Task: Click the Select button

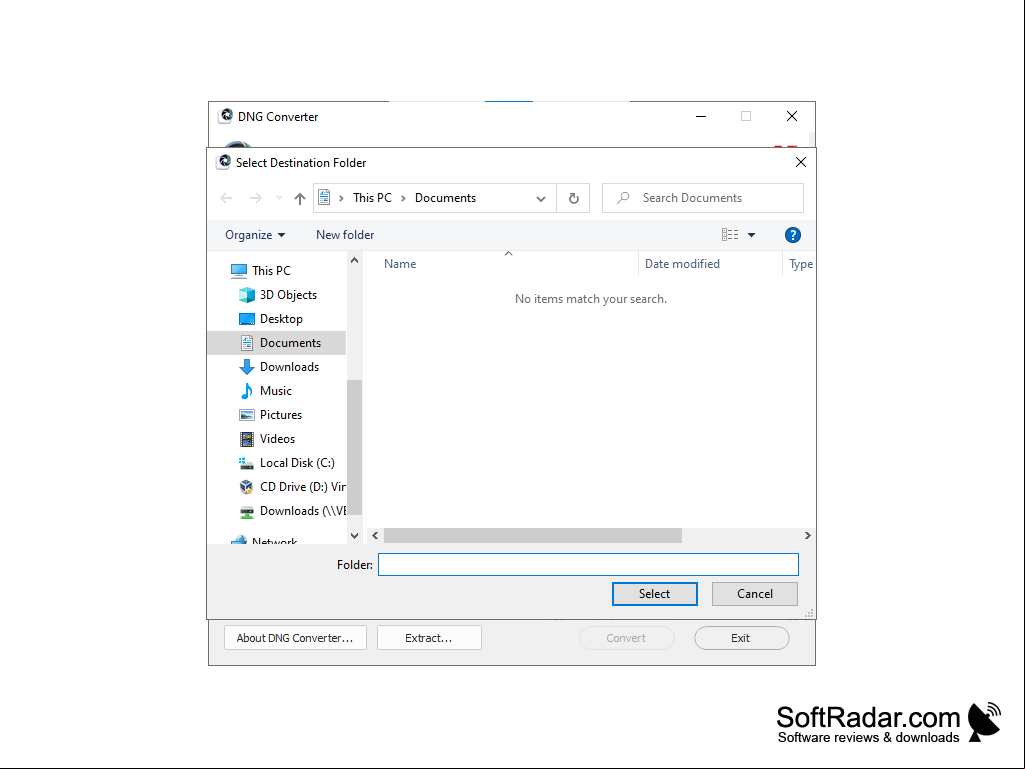Action: pos(654,594)
